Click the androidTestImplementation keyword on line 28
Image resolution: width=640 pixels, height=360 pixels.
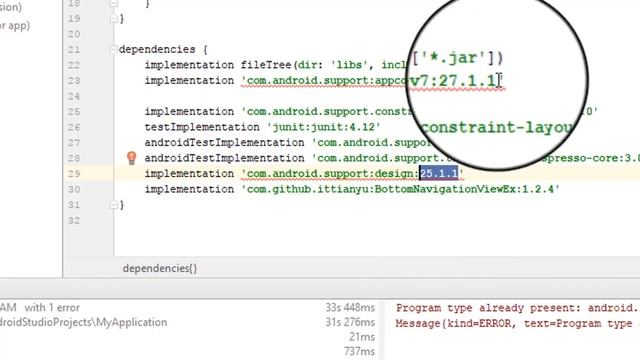224,158
